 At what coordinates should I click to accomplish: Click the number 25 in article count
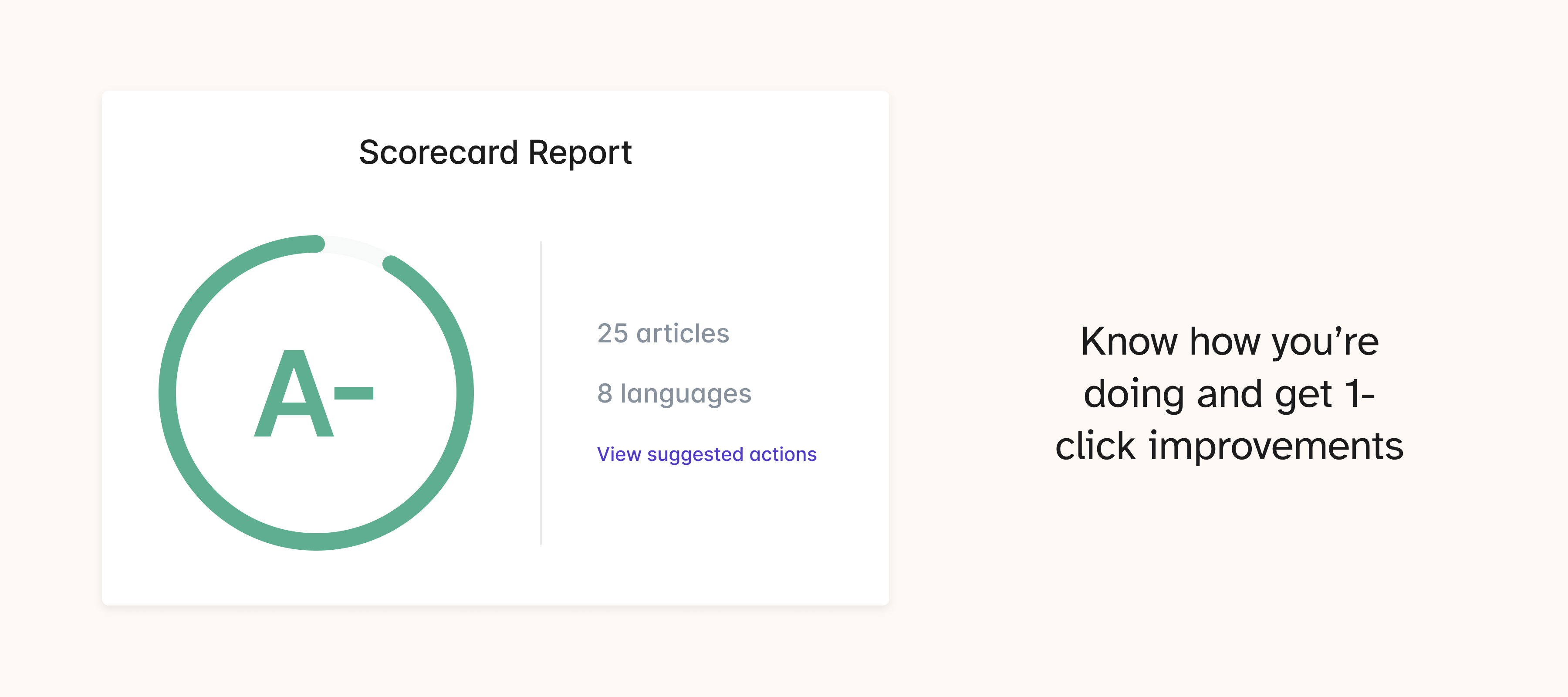tap(612, 334)
